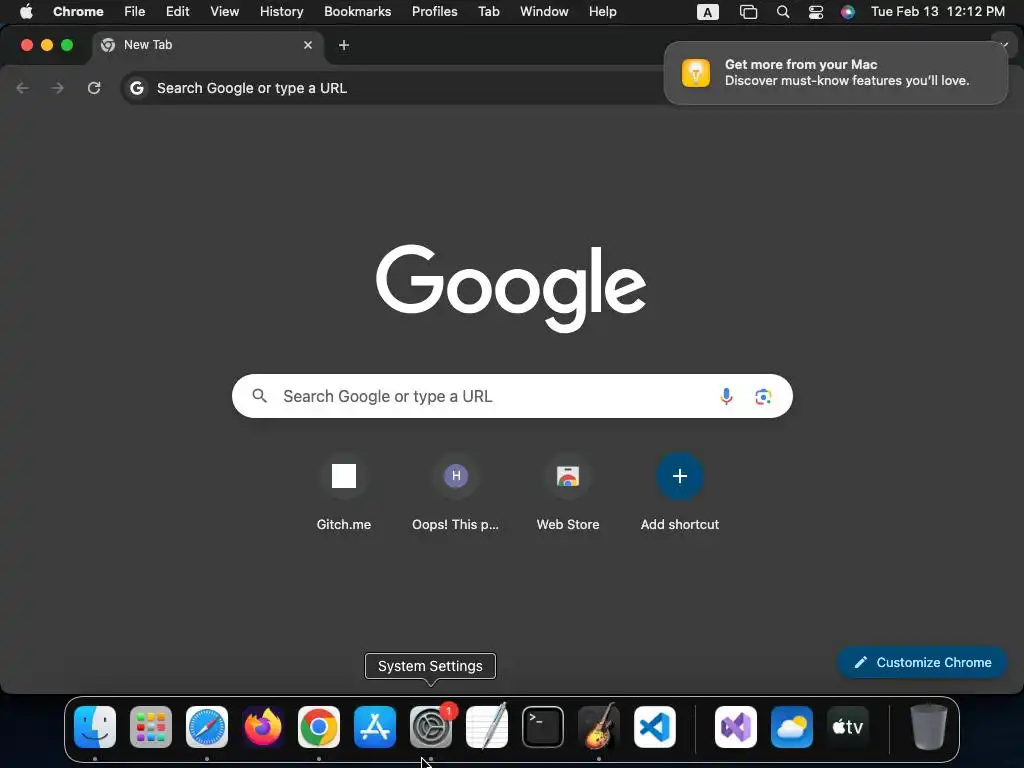Screen dimensions: 1024x768
Task: Launch Visual Studio Code from the Dock
Action: [655, 727]
